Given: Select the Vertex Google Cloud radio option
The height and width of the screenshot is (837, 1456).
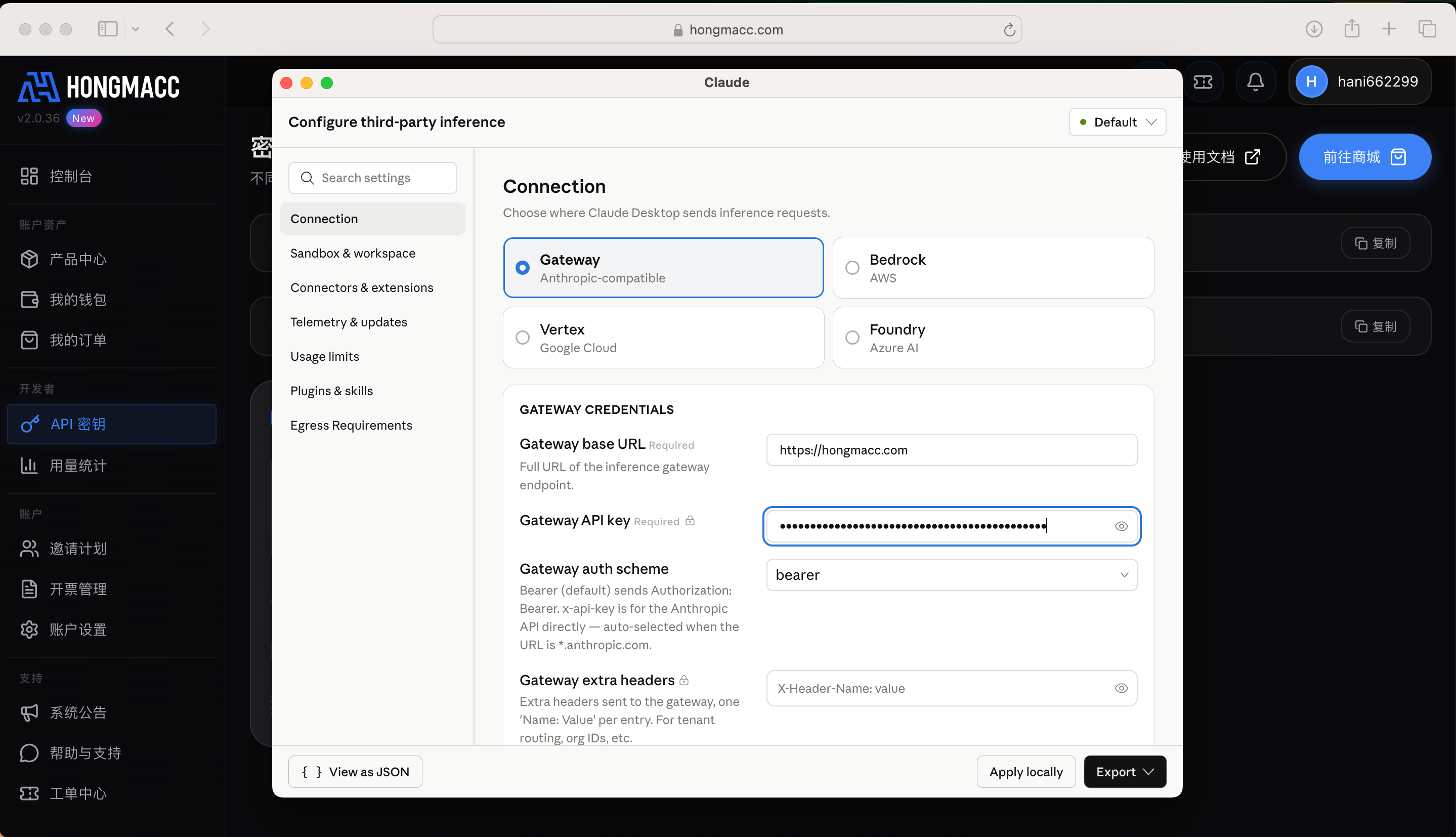Looking at the screenshot, I should (663, 338).
